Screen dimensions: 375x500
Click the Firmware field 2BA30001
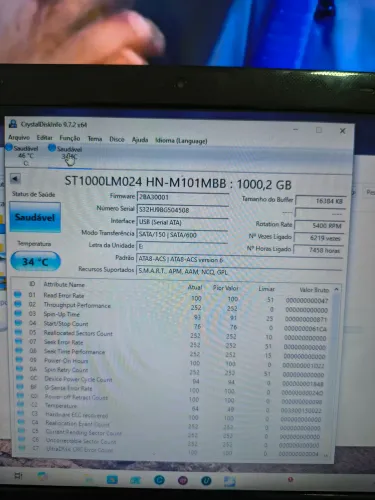click(183, 197)
